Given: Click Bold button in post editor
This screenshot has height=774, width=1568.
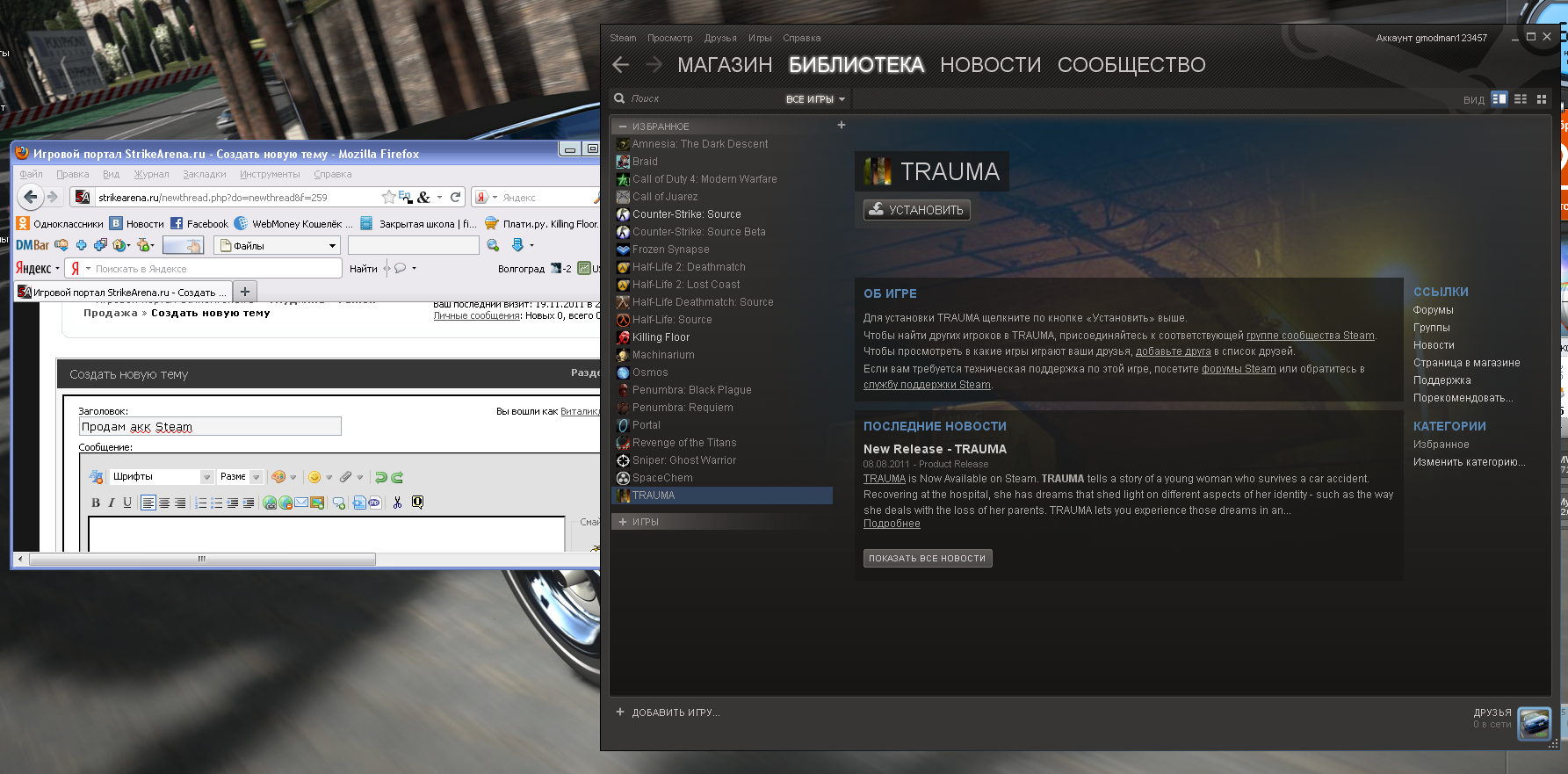Looking at the screenshot, I should [x=96, y=503].
